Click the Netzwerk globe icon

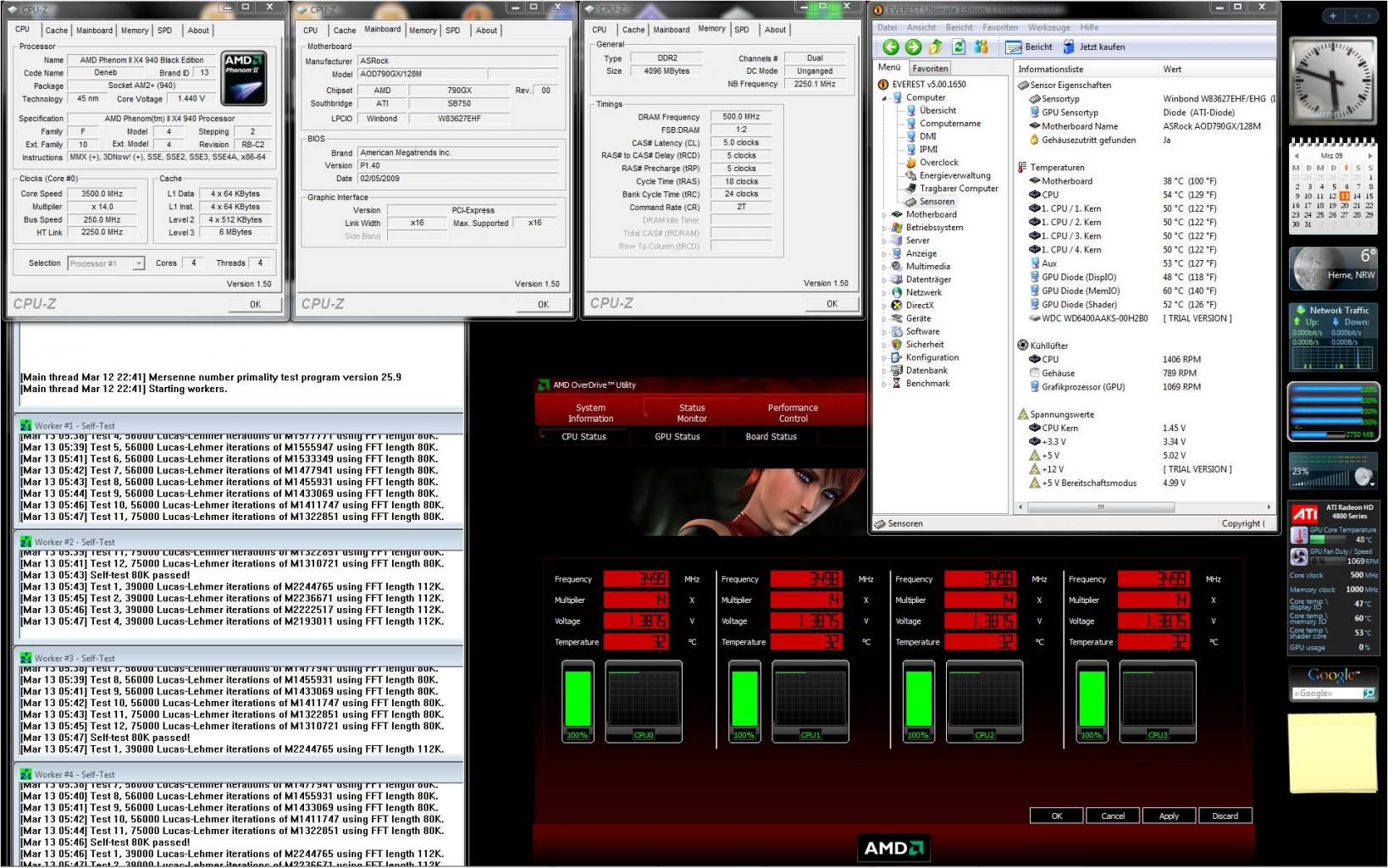point(897,292)
